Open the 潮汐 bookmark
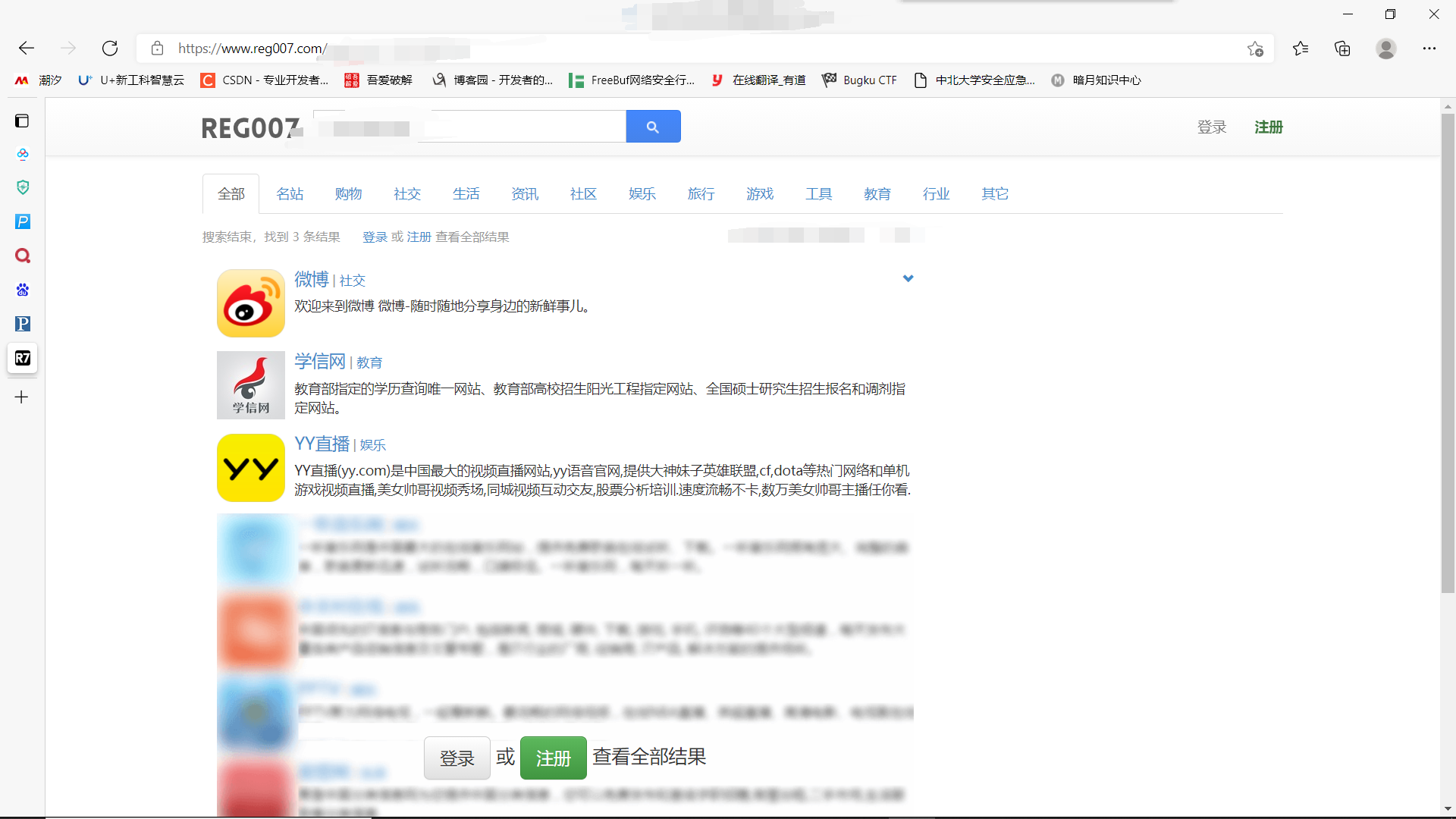This screenshot has height=819, width=1456. tap(38, 80)
